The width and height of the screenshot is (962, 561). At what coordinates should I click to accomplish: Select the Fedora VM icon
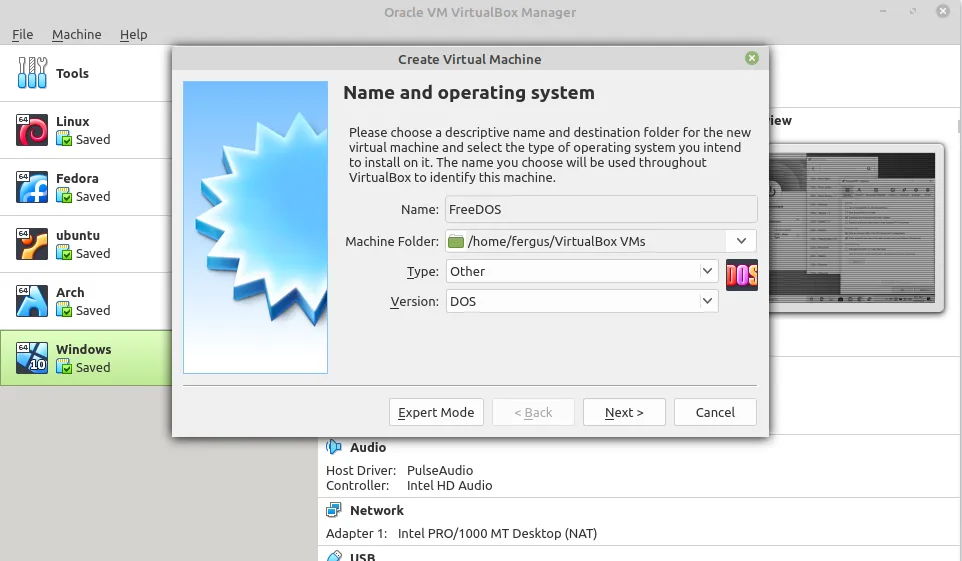point(32,187)
